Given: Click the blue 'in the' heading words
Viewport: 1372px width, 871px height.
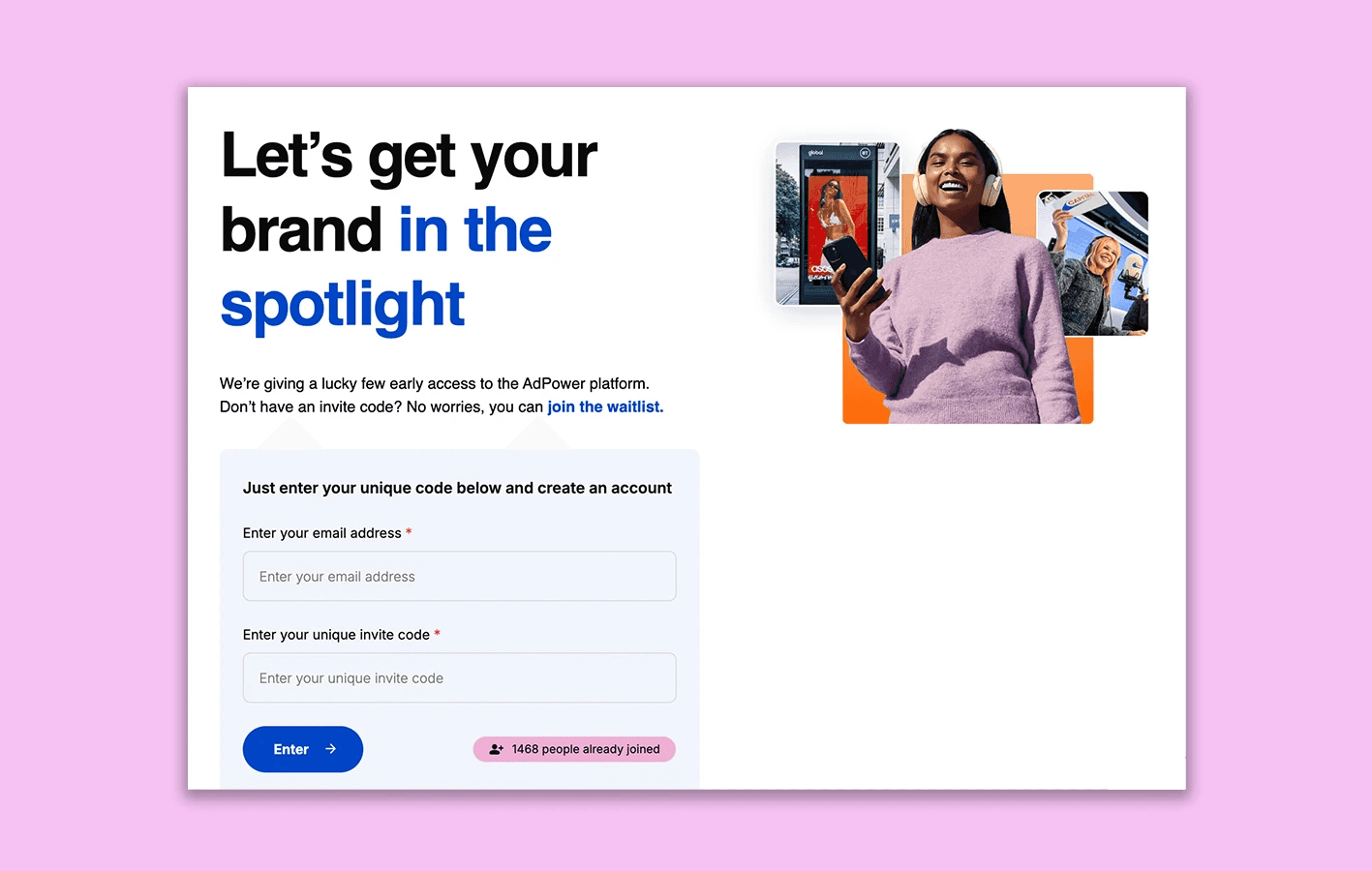Looking at the screenshot, I should (x=475, y=230).
